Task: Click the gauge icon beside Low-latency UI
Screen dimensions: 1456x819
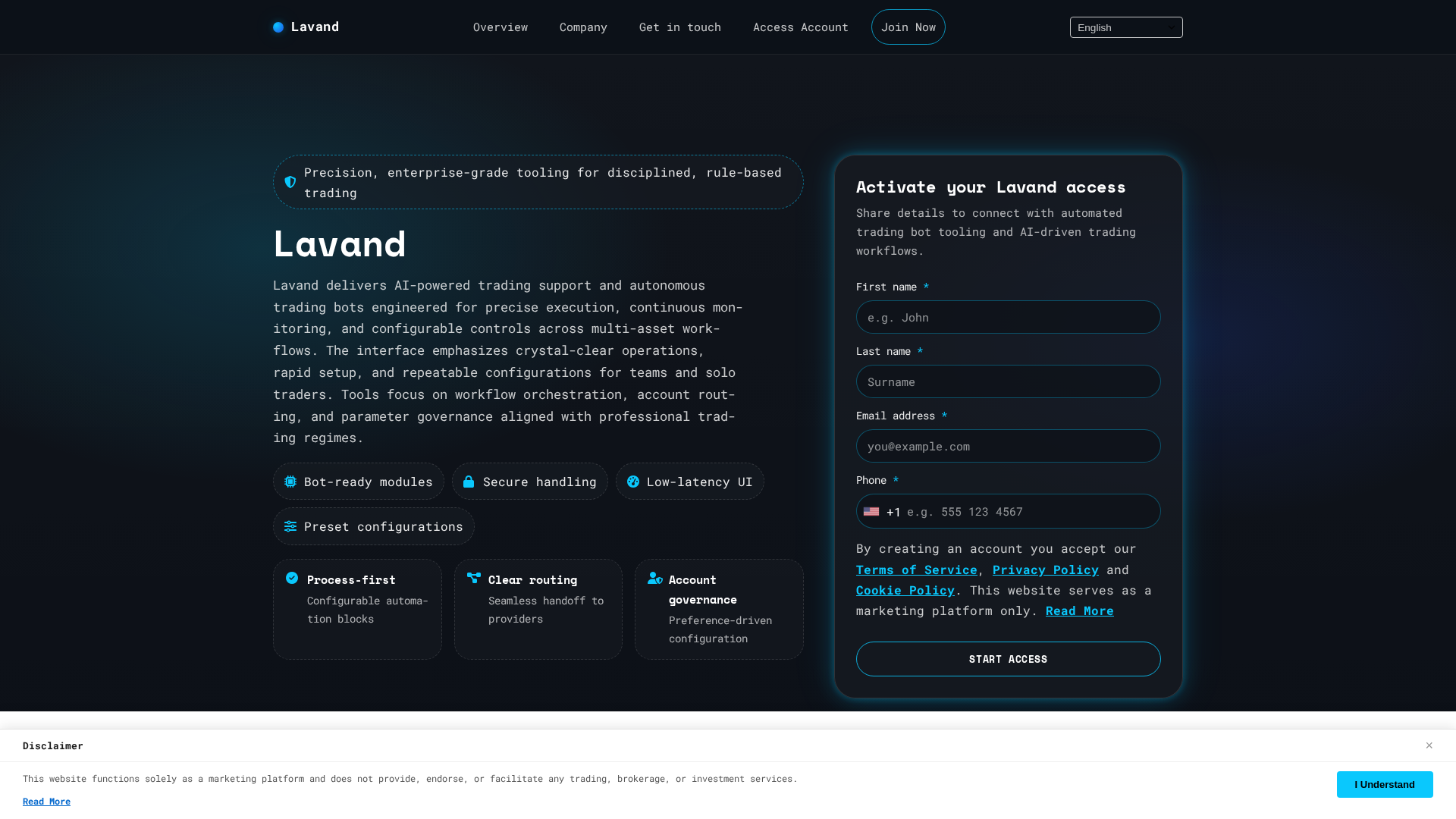Action: coord(633,482)
